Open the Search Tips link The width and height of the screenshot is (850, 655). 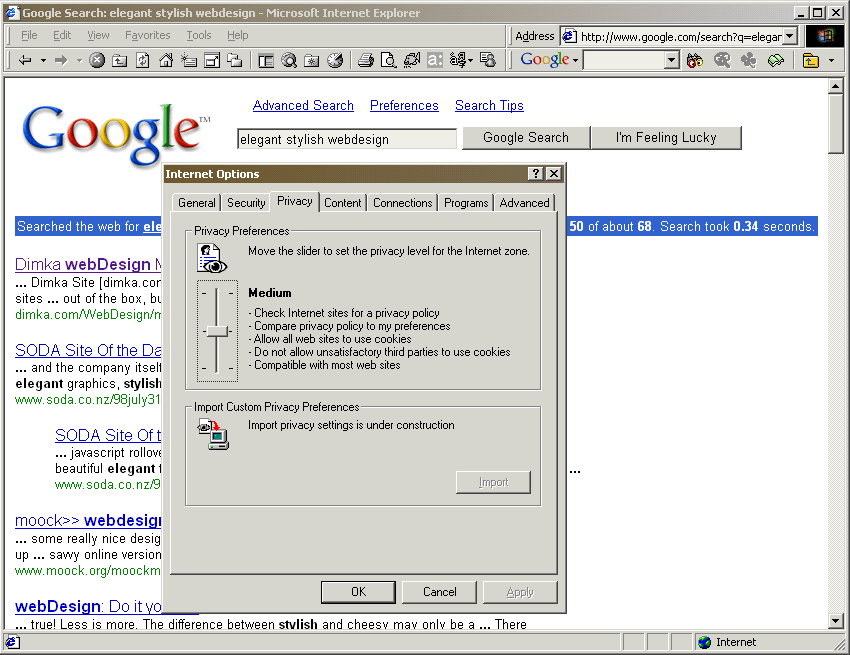489,106
